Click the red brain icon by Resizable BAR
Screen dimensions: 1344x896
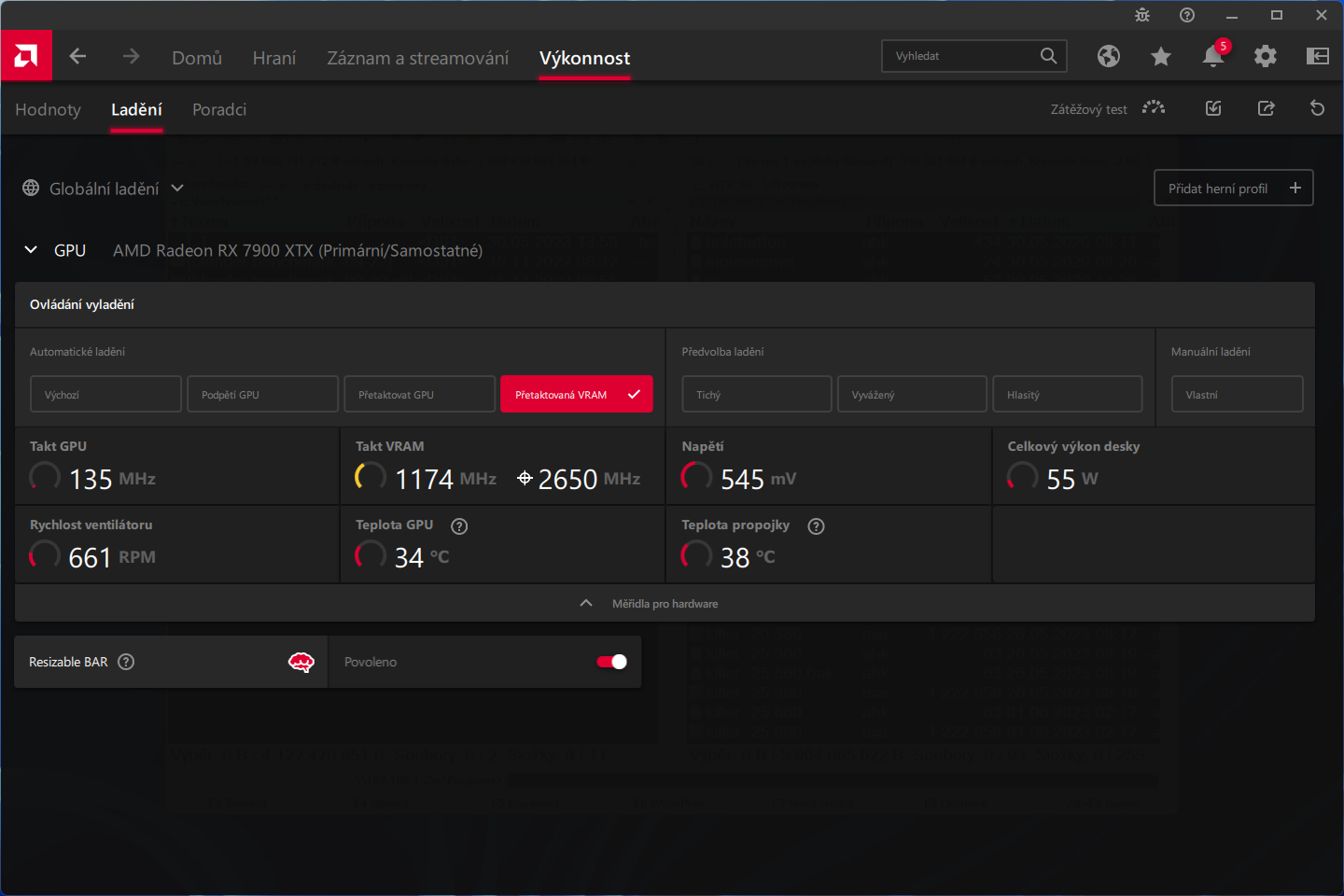click(301, 662)
